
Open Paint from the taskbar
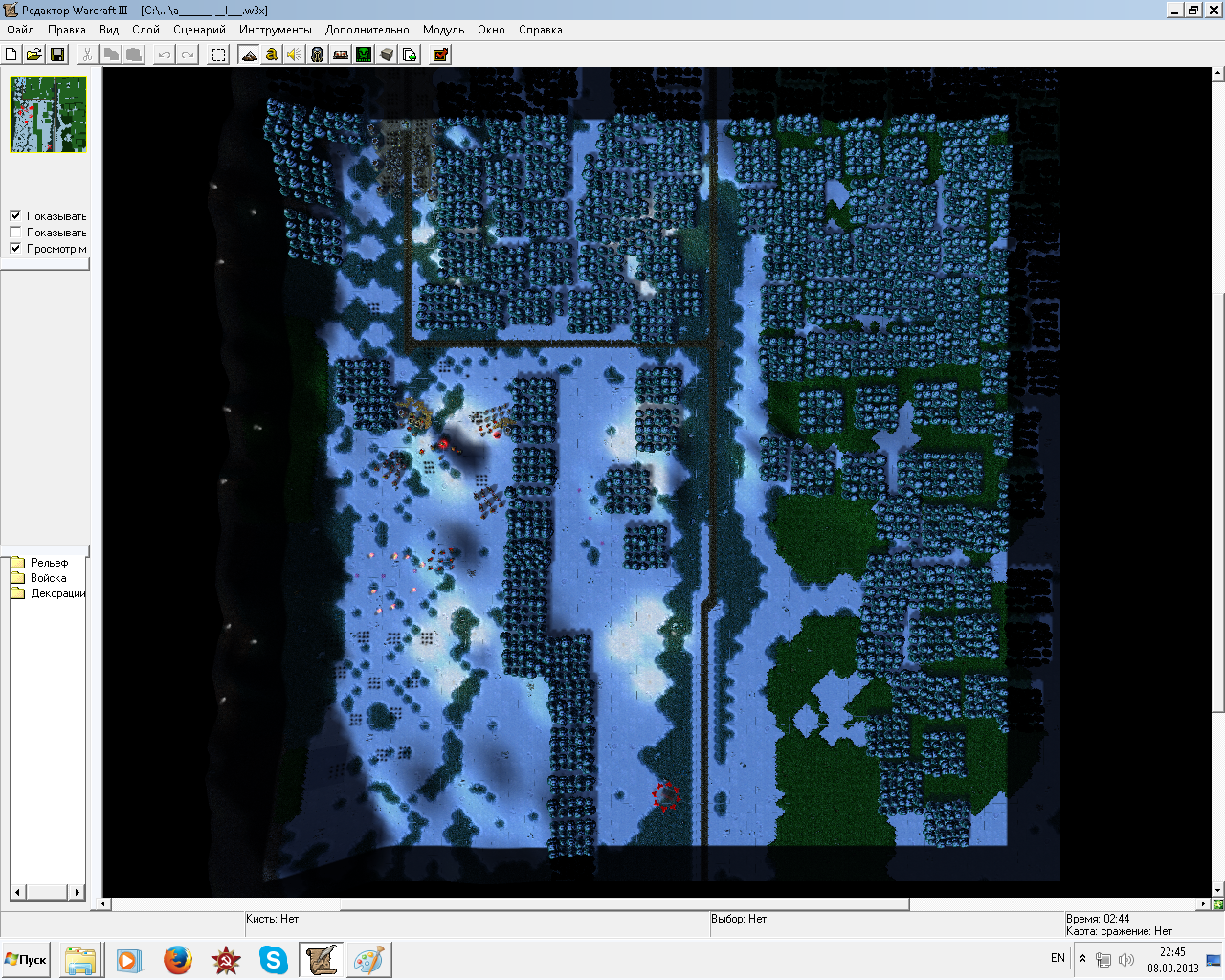368,960
